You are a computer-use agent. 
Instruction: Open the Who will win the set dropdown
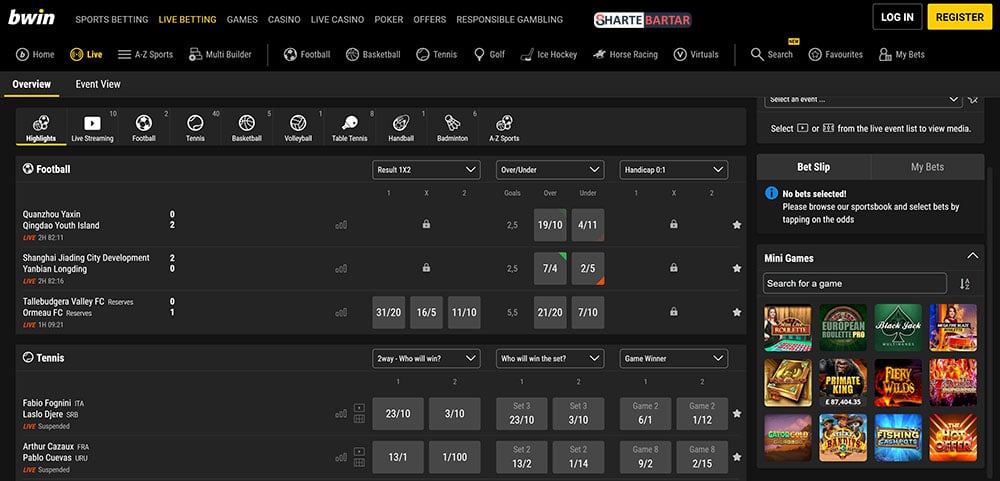[550, 359]
